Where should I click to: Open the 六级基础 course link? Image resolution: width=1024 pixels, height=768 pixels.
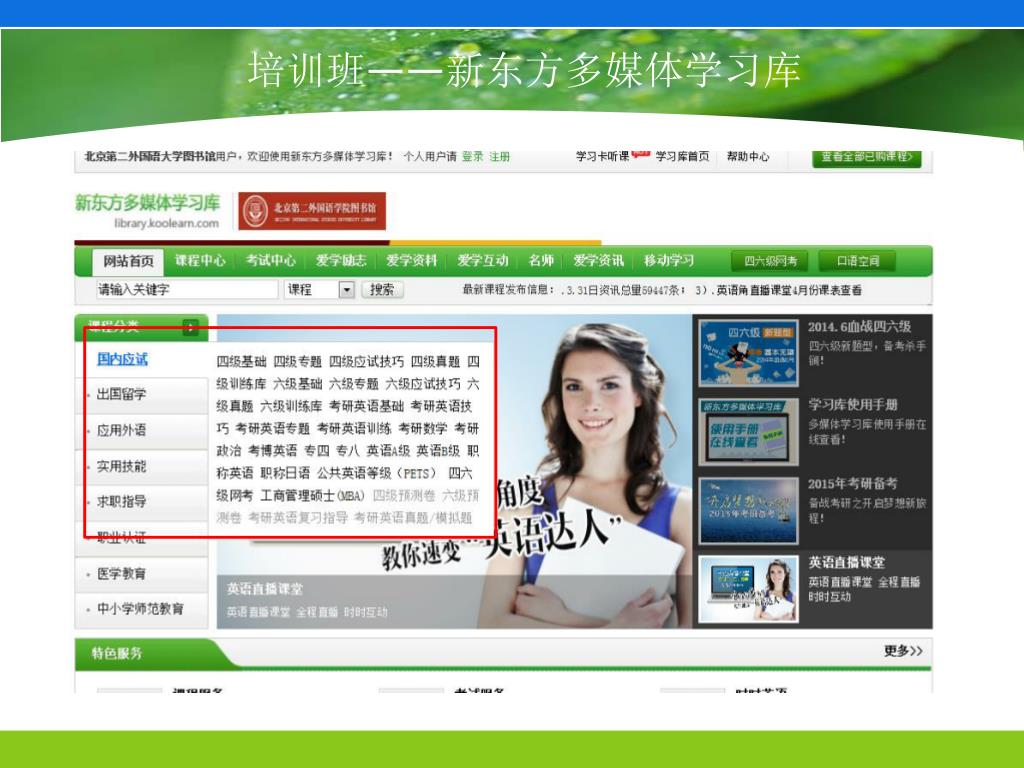point(298,384)
